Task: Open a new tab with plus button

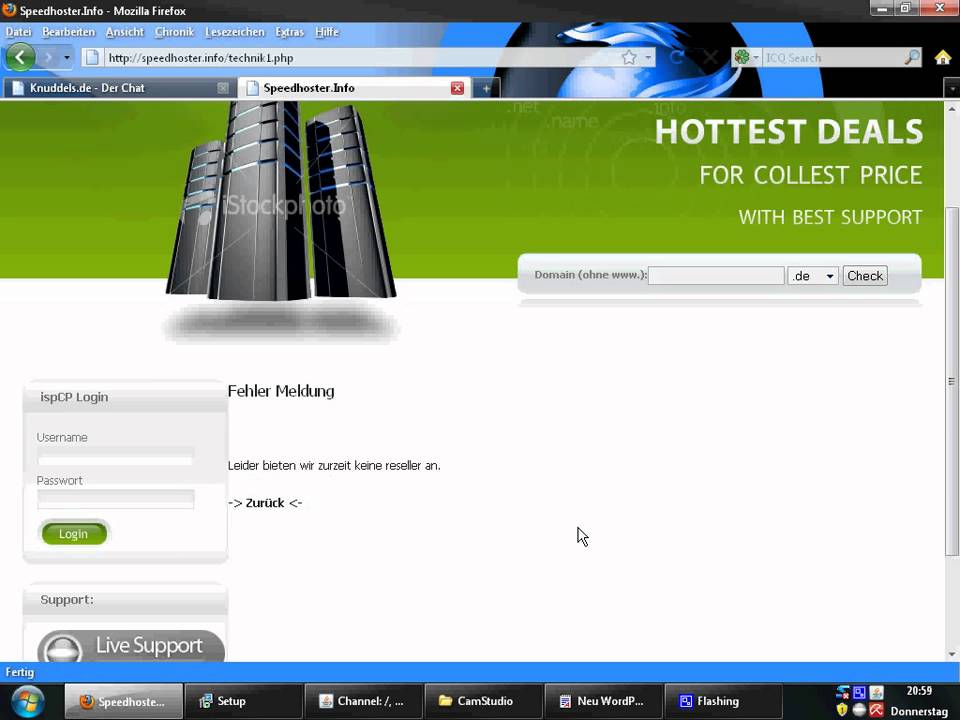Action: click(x=486, y=89)
